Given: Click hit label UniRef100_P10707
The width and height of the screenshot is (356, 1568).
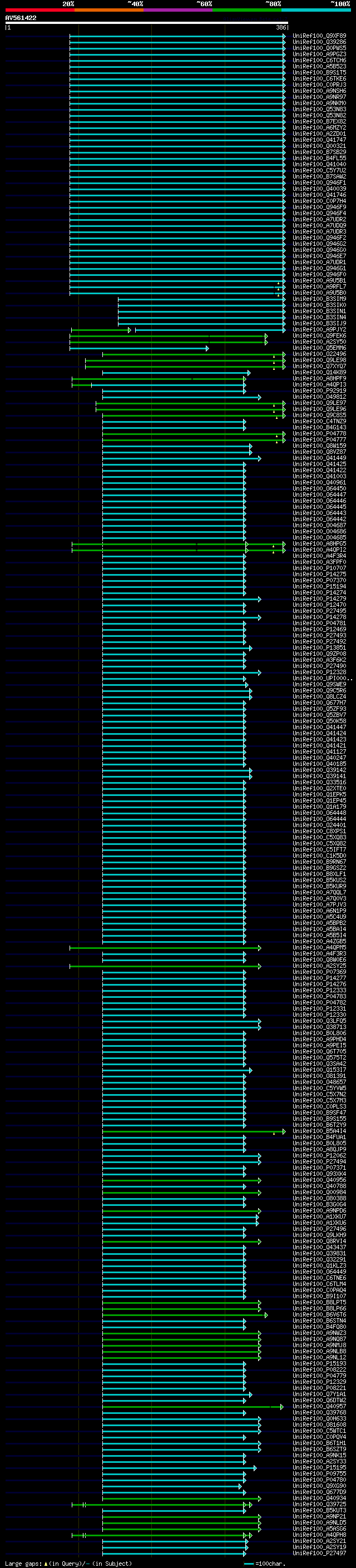Looking at the screenshot, I should (319, 568).
